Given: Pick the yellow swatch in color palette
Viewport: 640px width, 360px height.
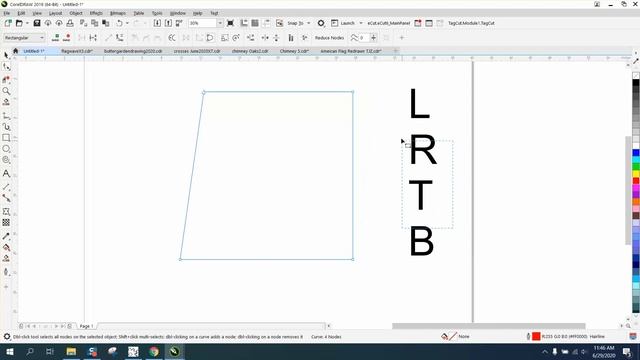Looking at the screenshot, I should tap(636, 173).
